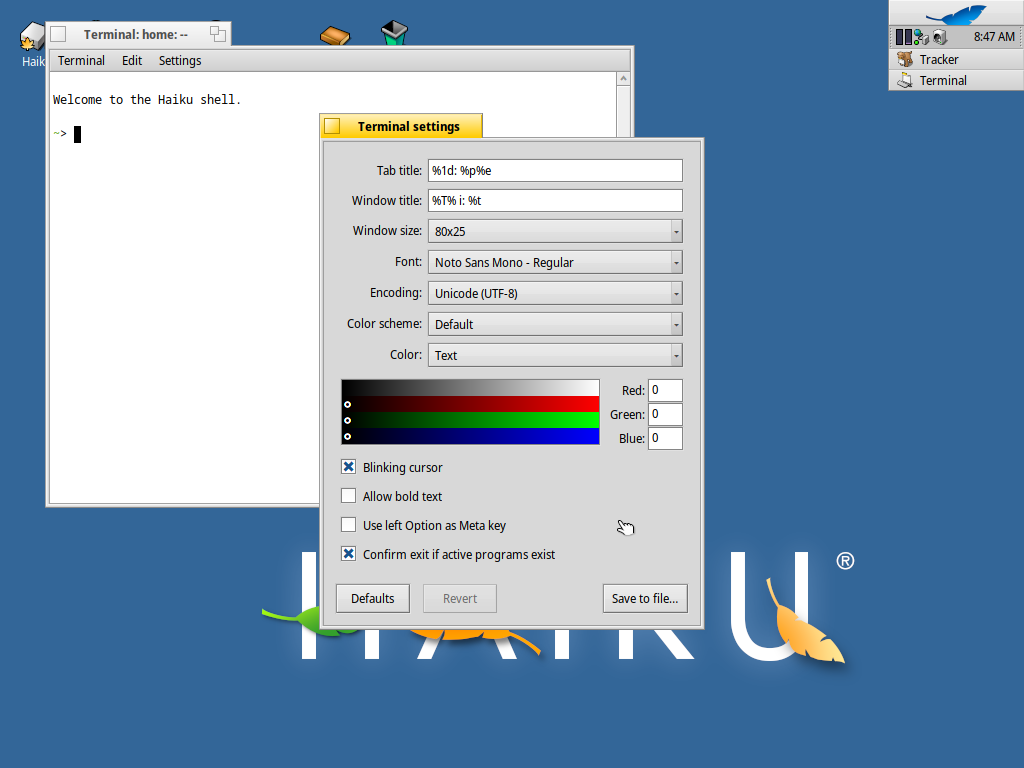Open the Font dropdown
Screen dimensions: 1024x768
point(555,262)
